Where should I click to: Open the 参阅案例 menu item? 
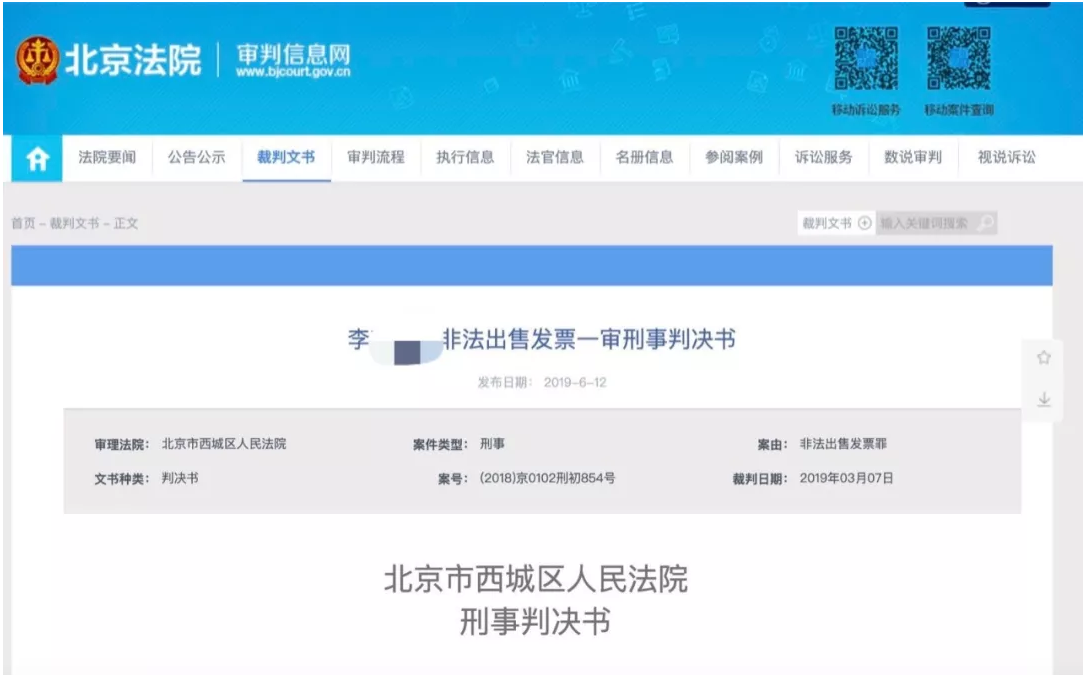734,157
